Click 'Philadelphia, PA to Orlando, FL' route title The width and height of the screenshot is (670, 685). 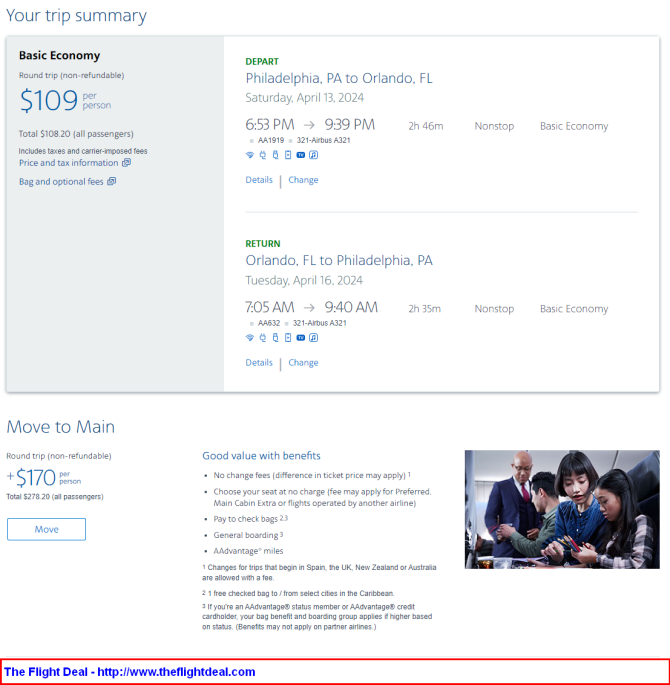click(339, 78)
